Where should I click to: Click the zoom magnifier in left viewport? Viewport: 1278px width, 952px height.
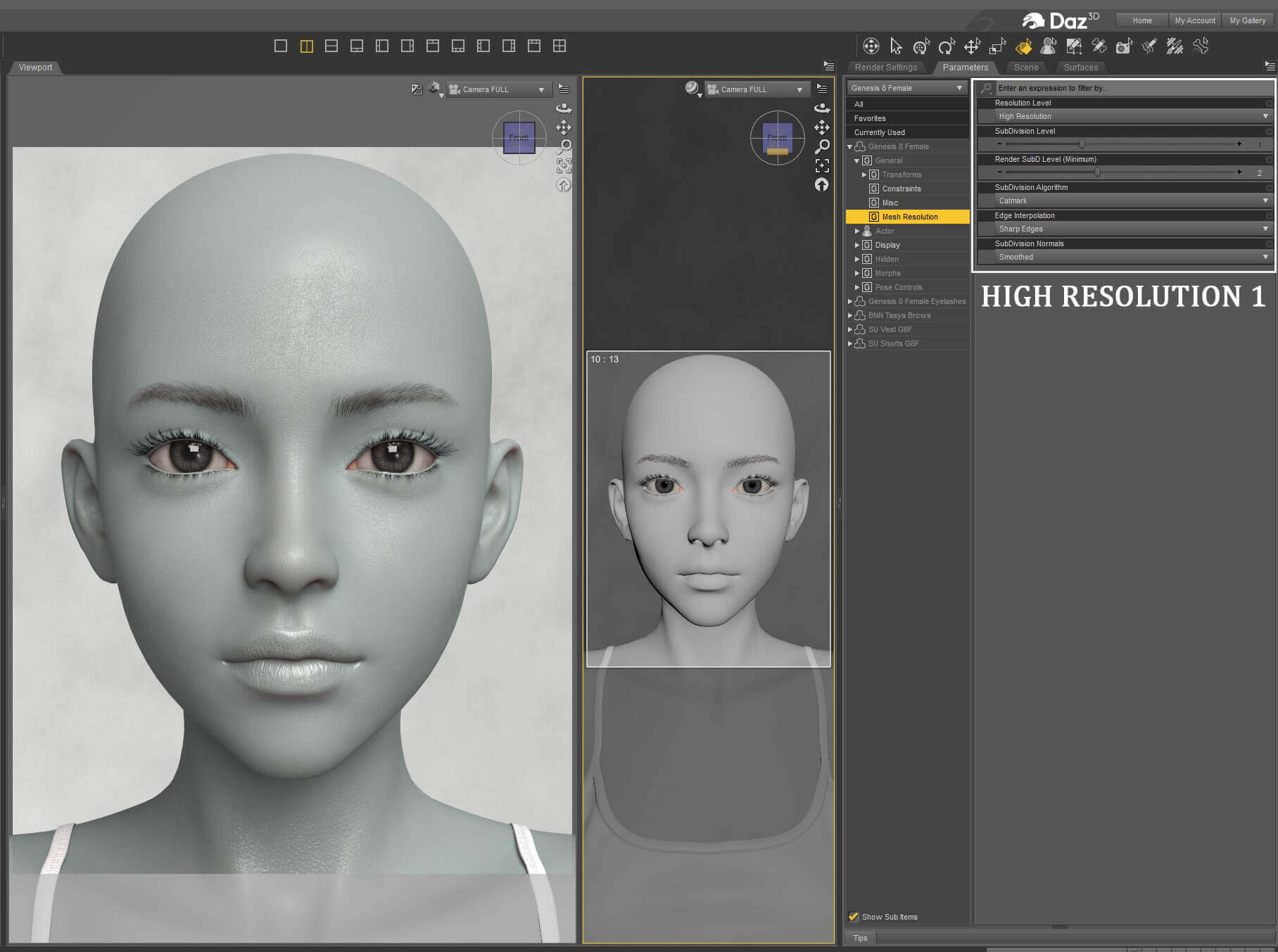564,146
